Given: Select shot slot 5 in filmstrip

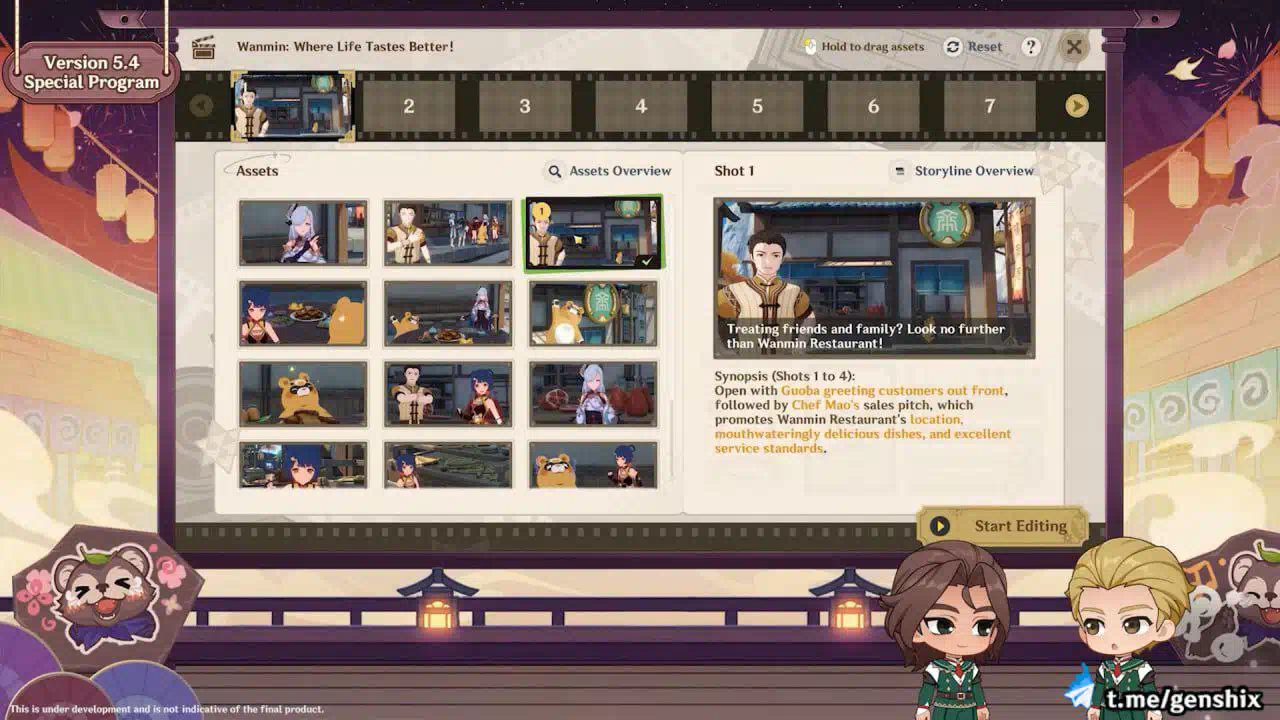Looking at the screenshot, I should pos(757,106).
